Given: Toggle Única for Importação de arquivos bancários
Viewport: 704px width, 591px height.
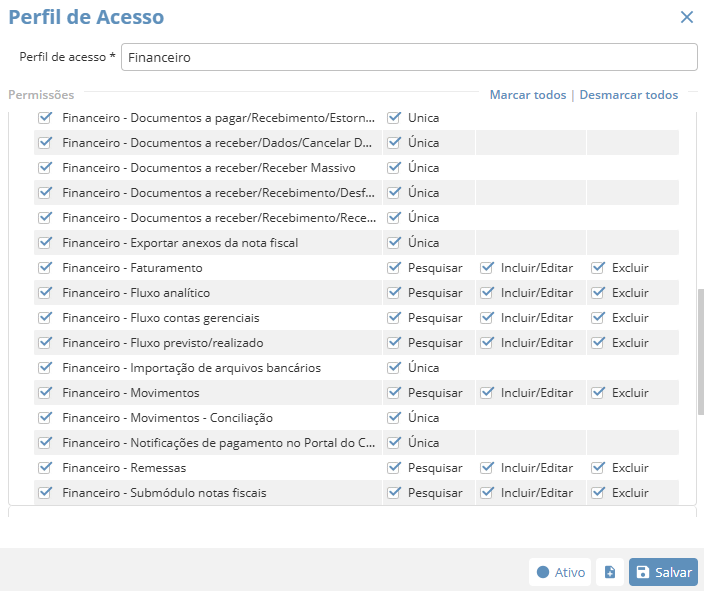Looking at the screenshot, I should [394, 368].
